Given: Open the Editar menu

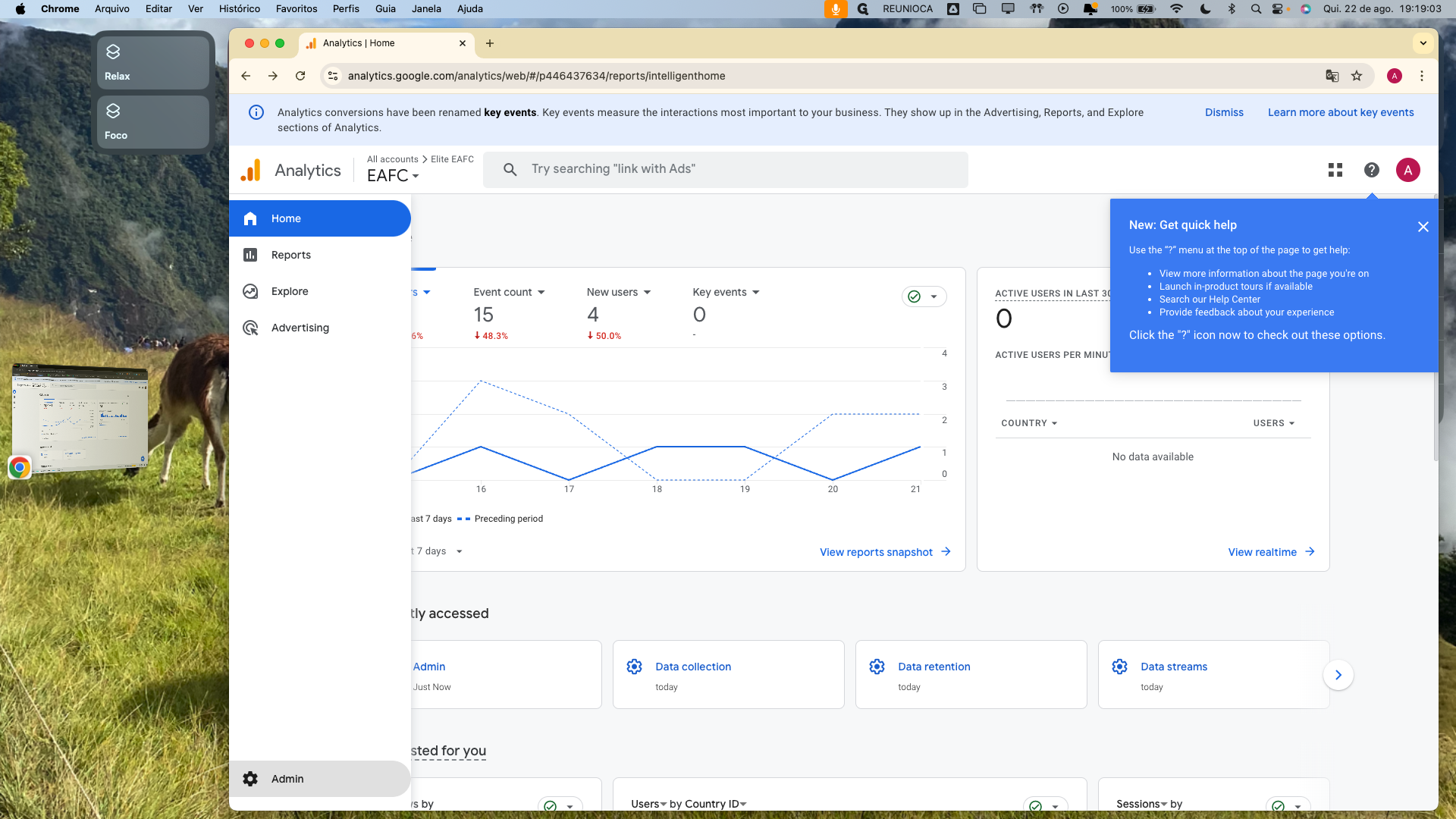Looking at the screenshot, I should (158, 9).
